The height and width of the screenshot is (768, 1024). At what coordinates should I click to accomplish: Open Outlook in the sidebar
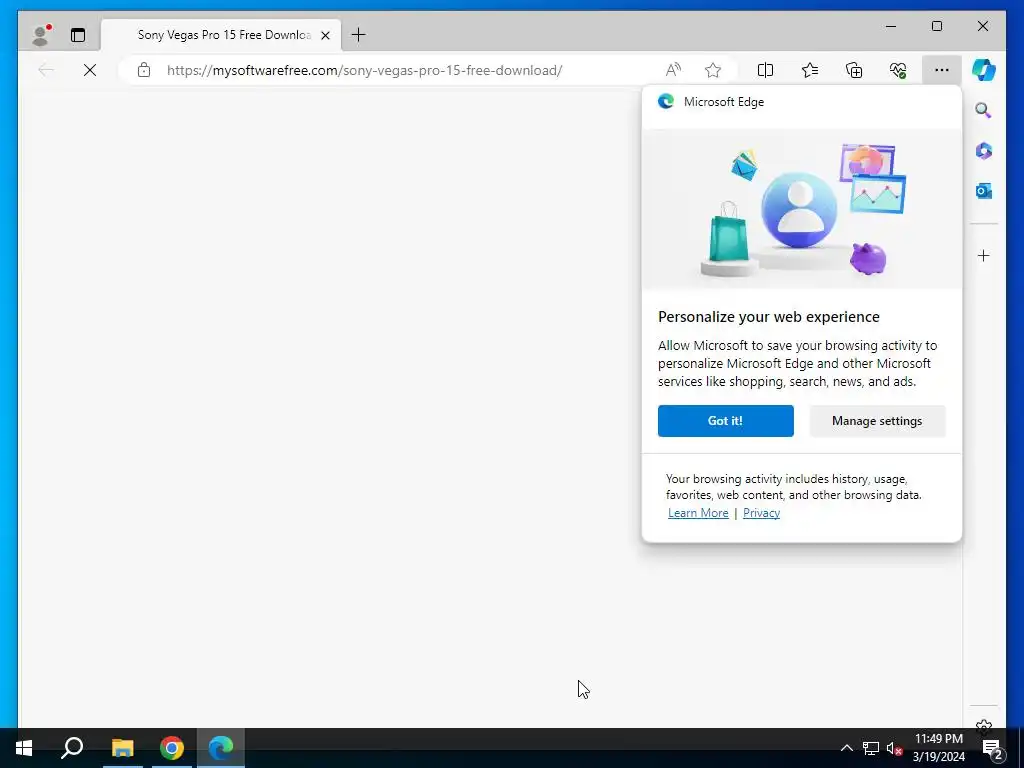click(x=984, y=191)
